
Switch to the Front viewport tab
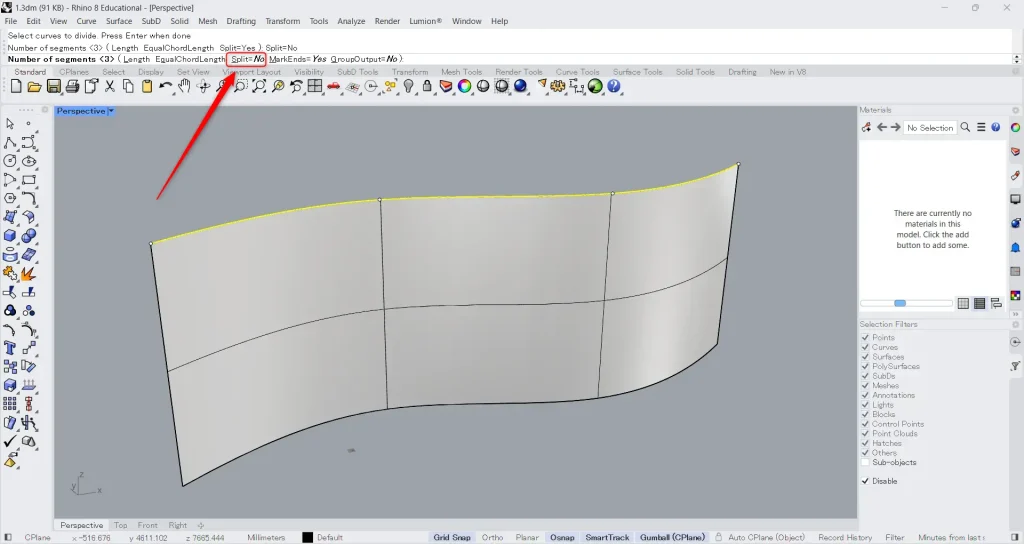(148, 525)
